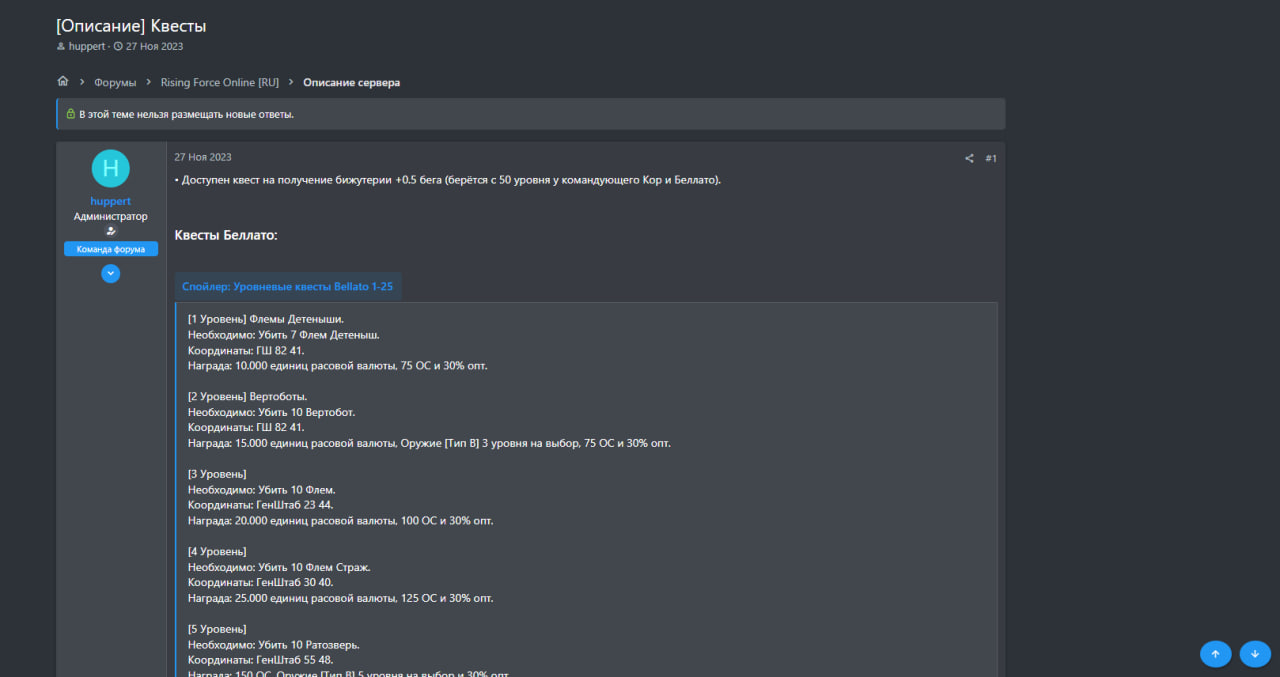
Task: Click the user icon beside thread author
Action: click(x=62, y=47)
